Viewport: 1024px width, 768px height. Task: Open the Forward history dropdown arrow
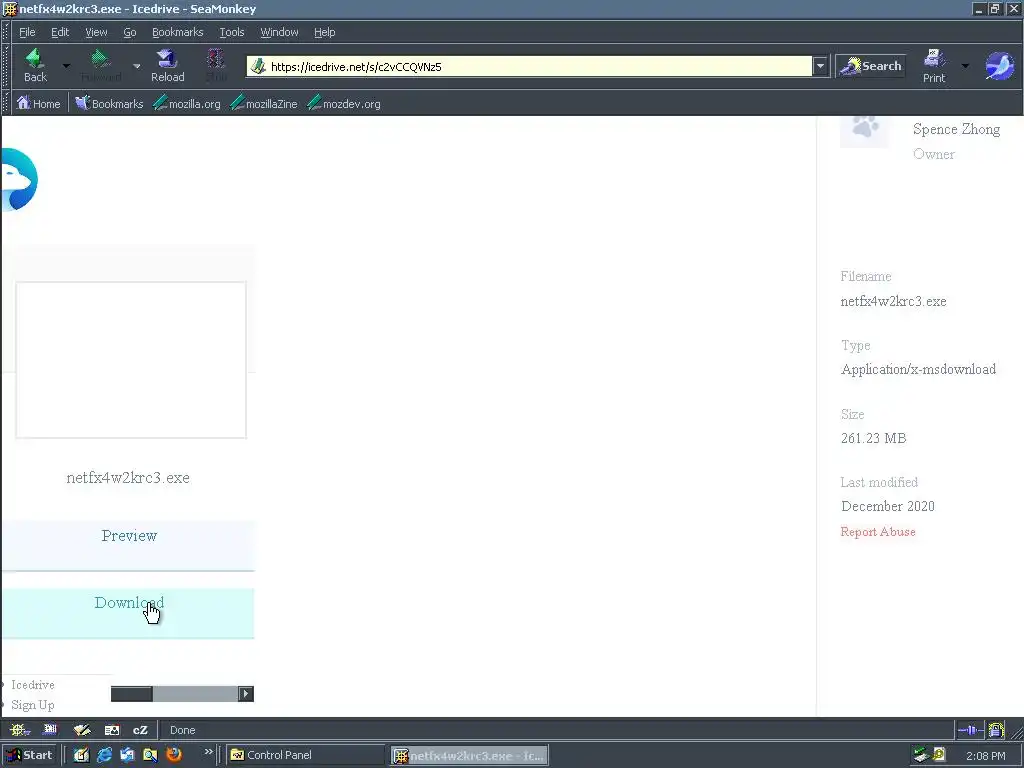(136, 65)
